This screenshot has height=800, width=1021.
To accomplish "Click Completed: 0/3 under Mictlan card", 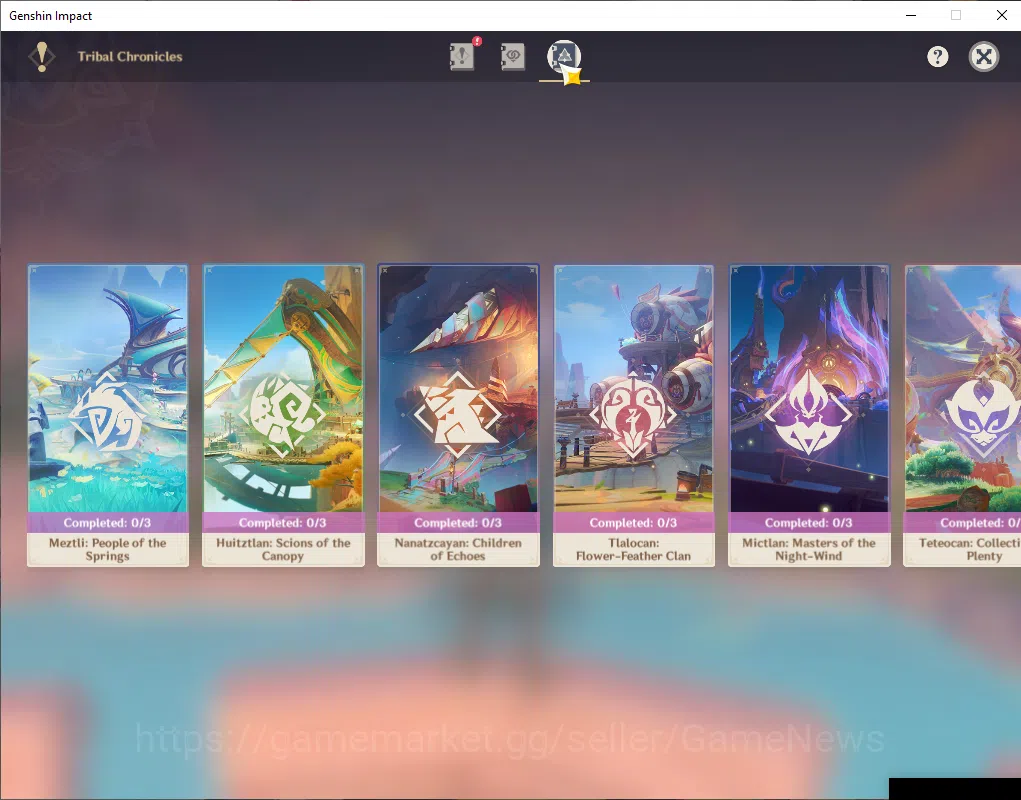I will (809, 523).
